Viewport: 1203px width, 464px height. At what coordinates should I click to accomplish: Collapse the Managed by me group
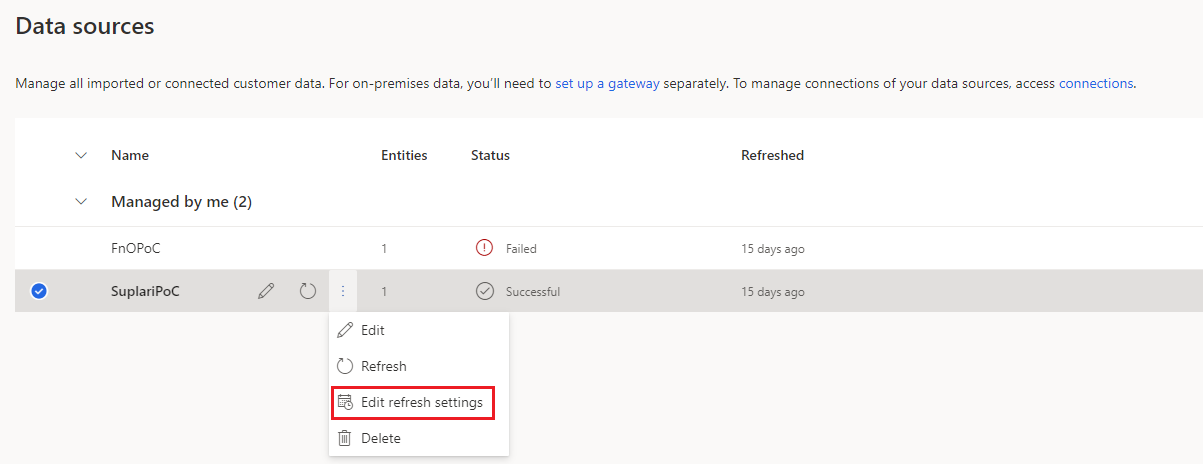(x=81, y=202)
